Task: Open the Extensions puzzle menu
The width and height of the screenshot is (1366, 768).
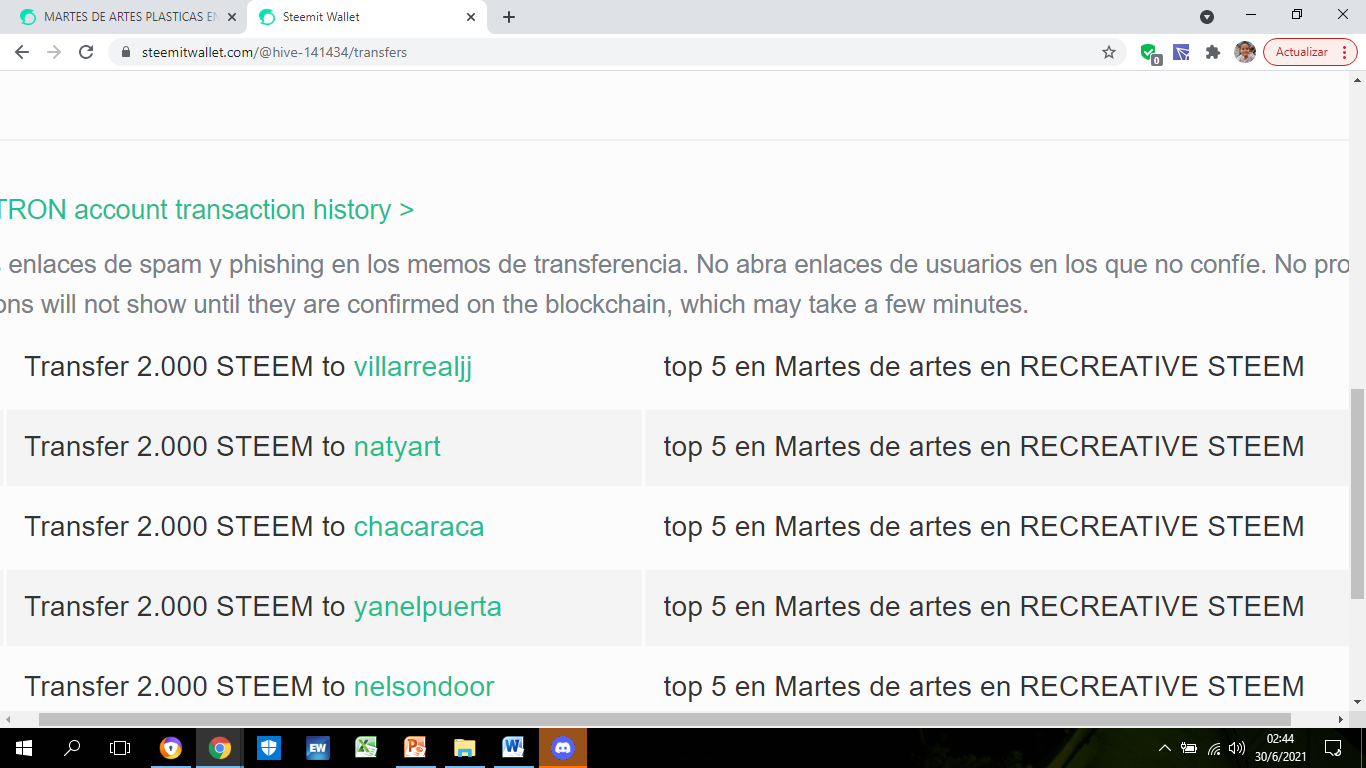Action: [x=1213, y=52]
